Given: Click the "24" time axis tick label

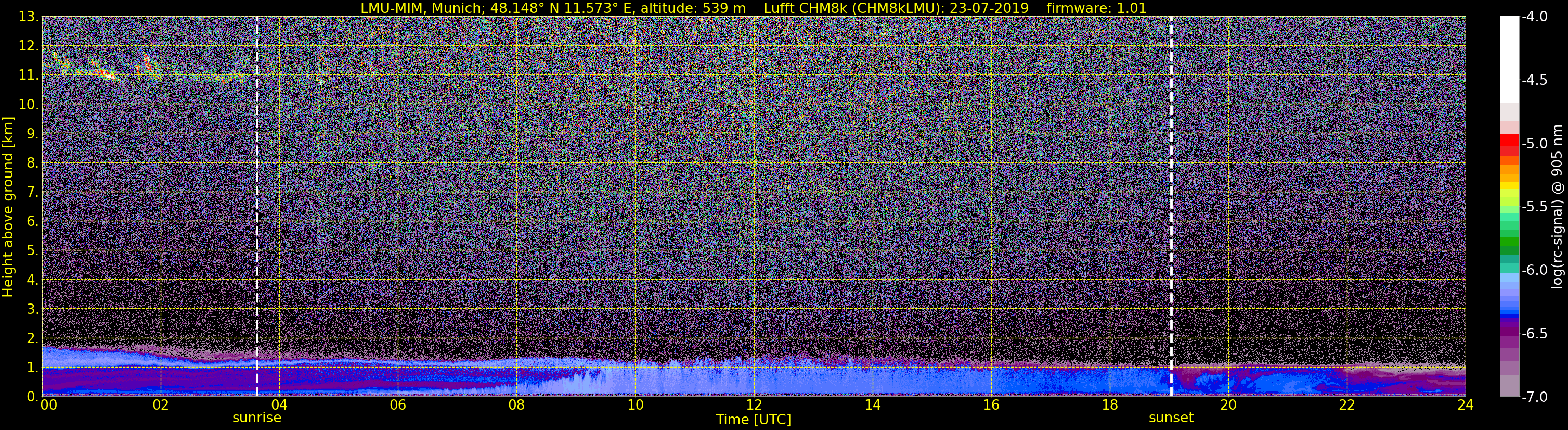Looking at the screenshot, I should click(x=1465, y=405).
